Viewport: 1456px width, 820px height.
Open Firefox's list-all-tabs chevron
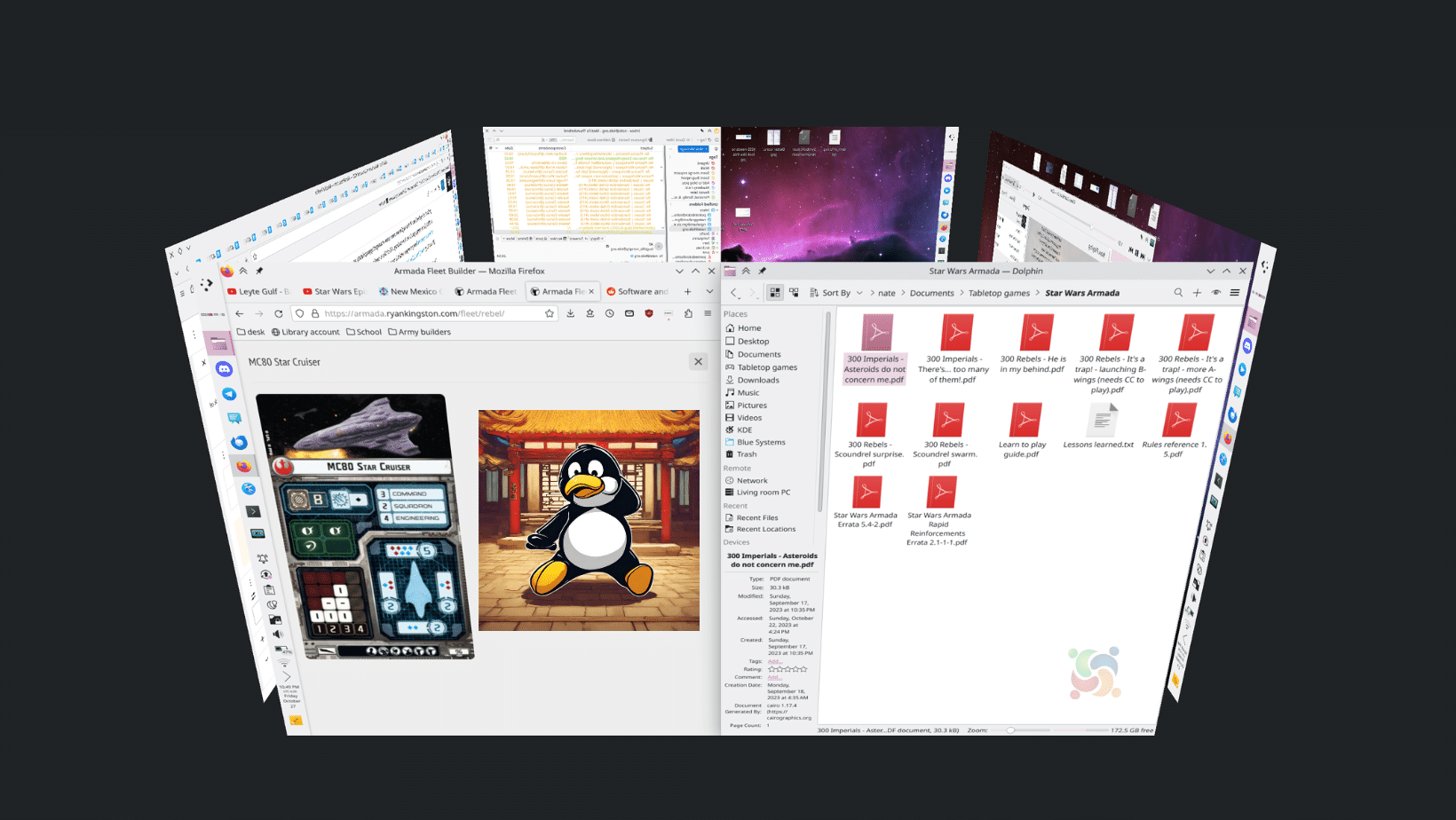click(x=709, y=291)
